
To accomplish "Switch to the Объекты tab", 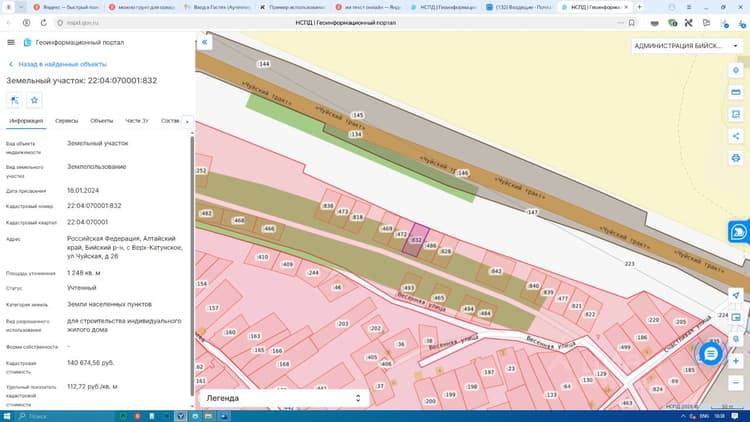I will coord(101,121).
